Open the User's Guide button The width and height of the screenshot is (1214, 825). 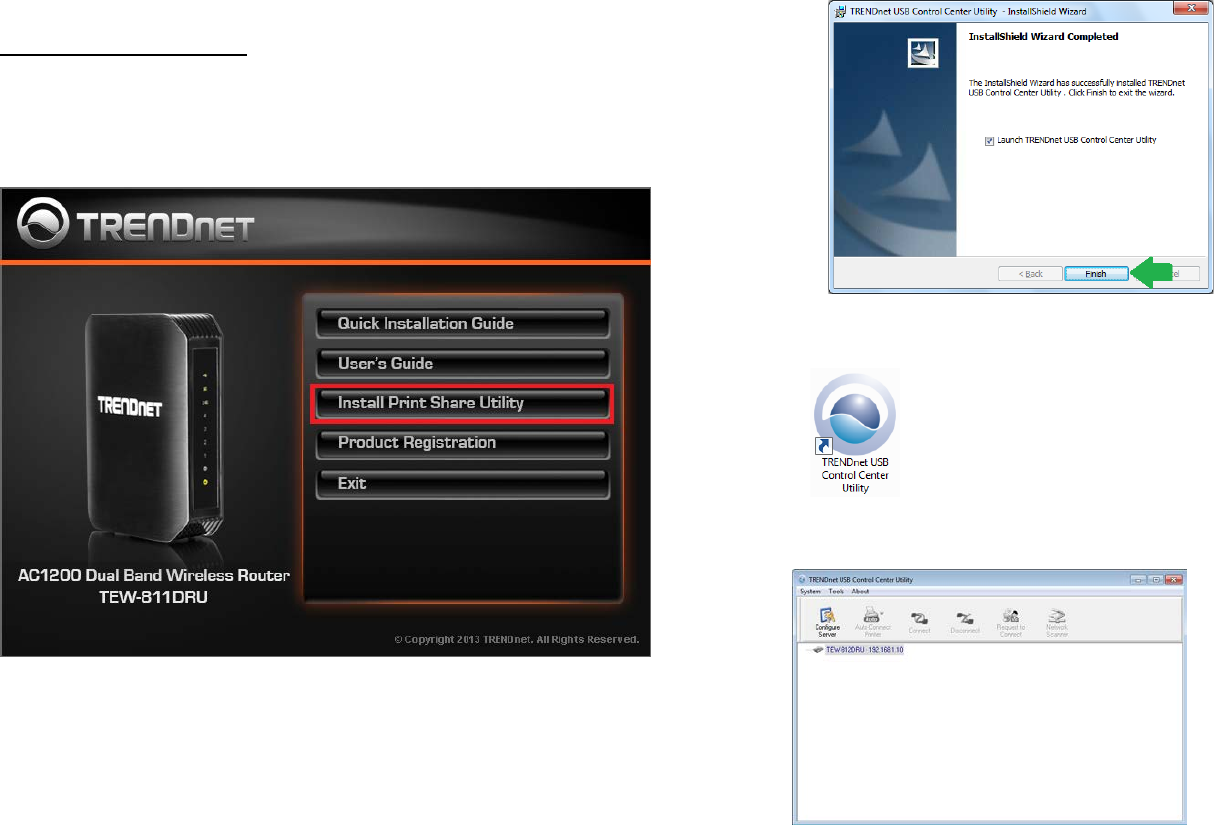coord(463,363)
